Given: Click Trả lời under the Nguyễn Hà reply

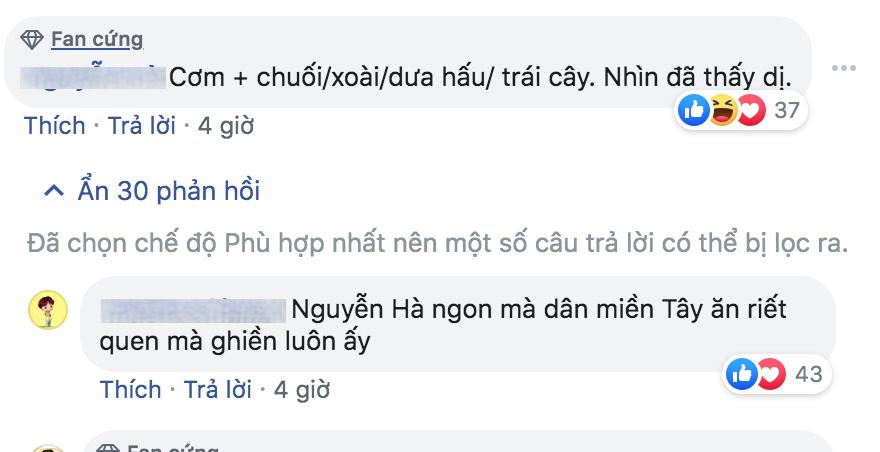Looking at the screenshot, I should pyautogui.click(x=218, y=389).
